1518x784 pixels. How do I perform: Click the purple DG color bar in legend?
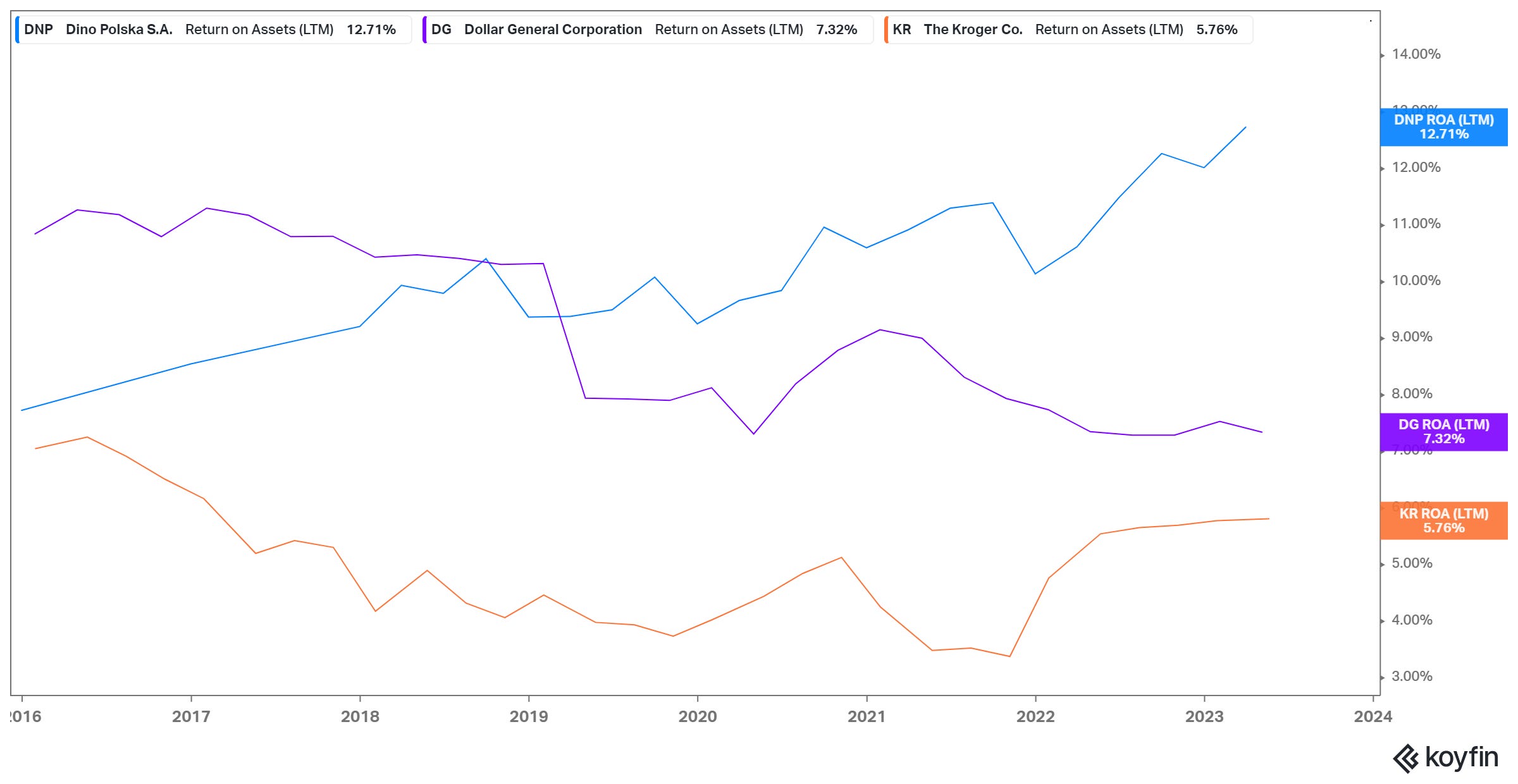tap(424, 30)
